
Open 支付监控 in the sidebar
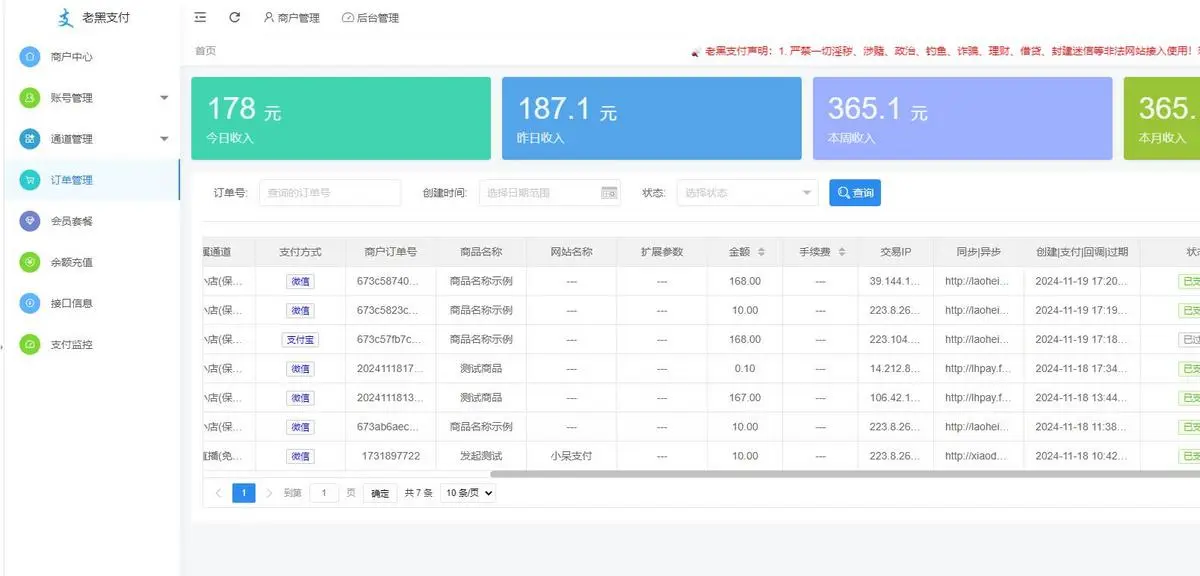click(70, 344)
